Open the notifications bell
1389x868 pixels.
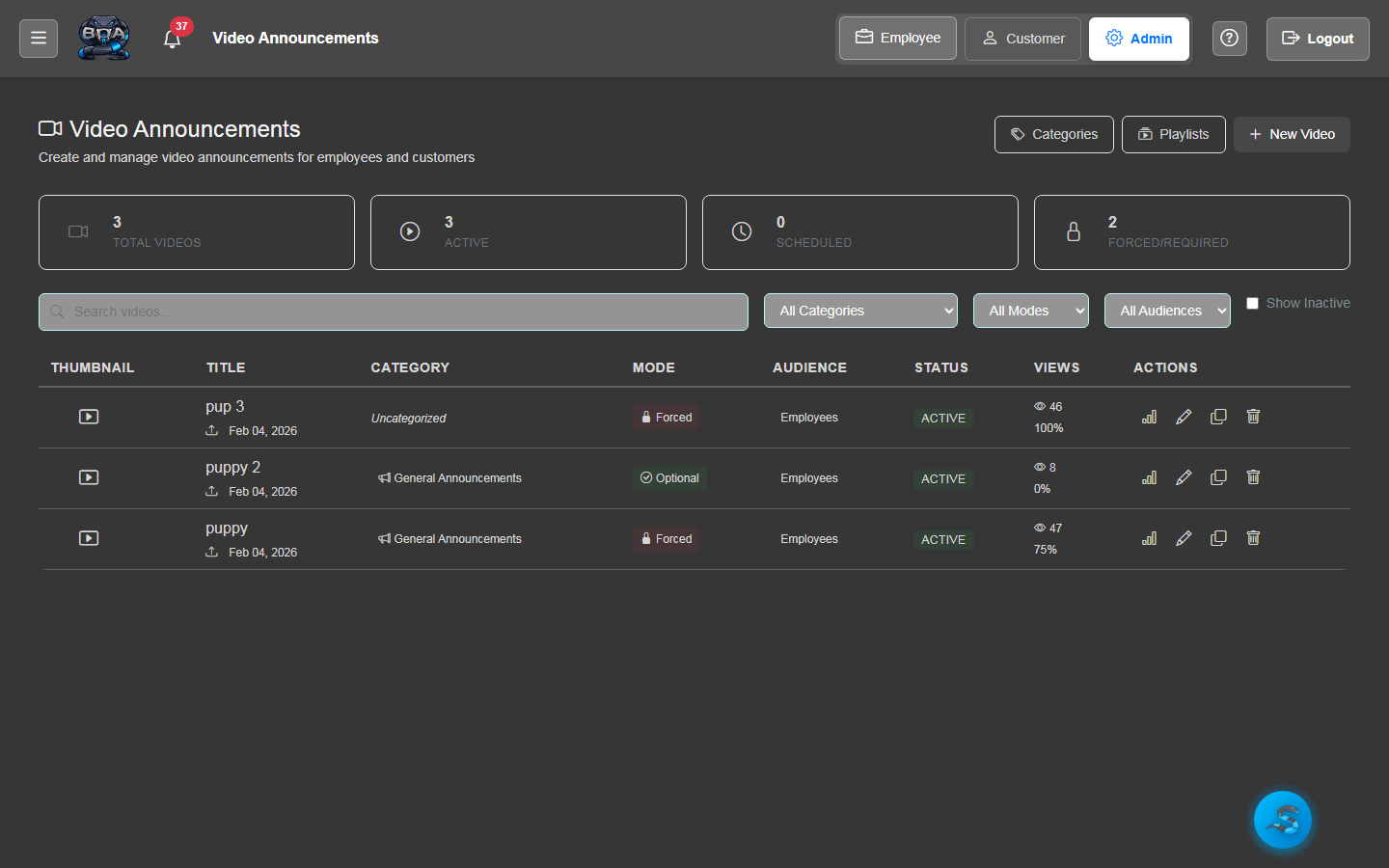click(173, 39)
